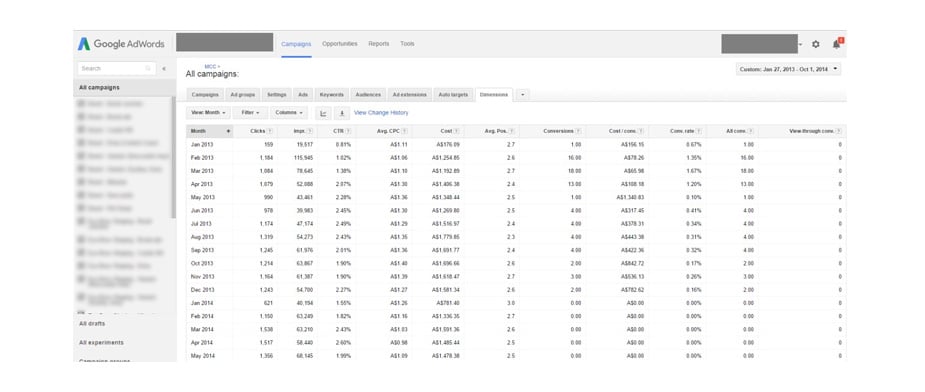Screen dimensions: 925x392
Task: Sort by the Cost column header
Action: click(x=446, y=131)
